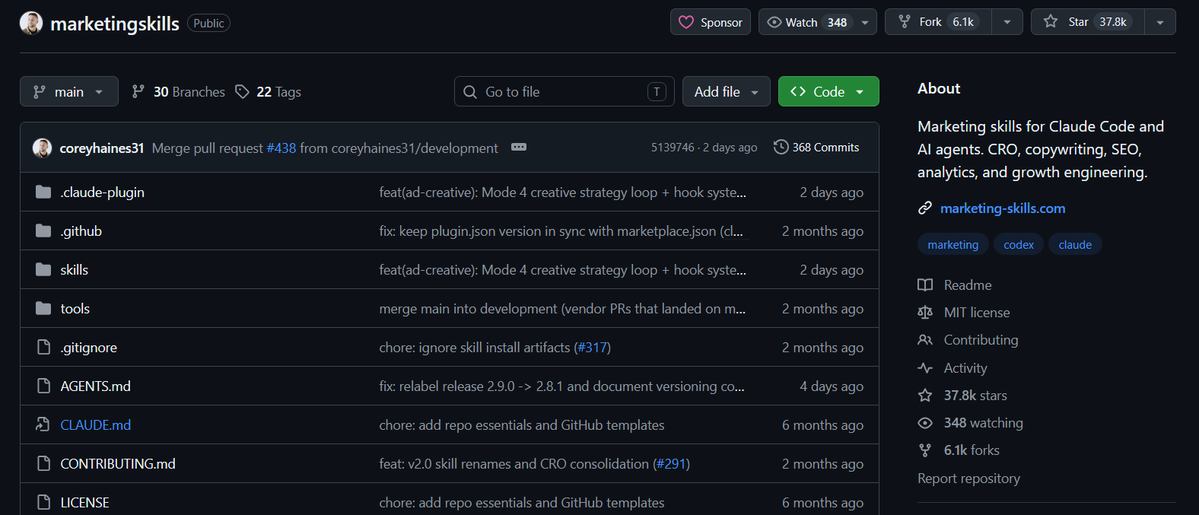
Task: Open the skills folder
Action: pyautogui.click(x=74, y=270)
